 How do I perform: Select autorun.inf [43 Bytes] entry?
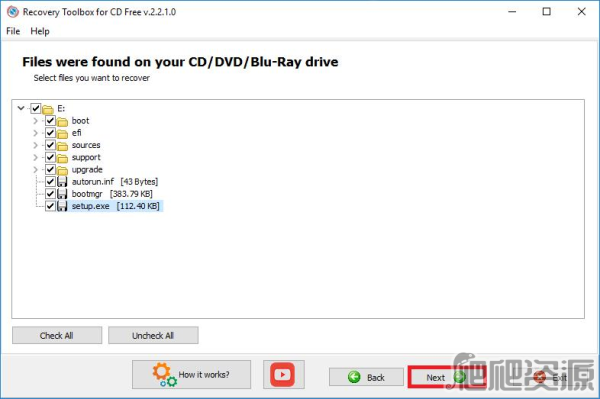click(115, 182)
